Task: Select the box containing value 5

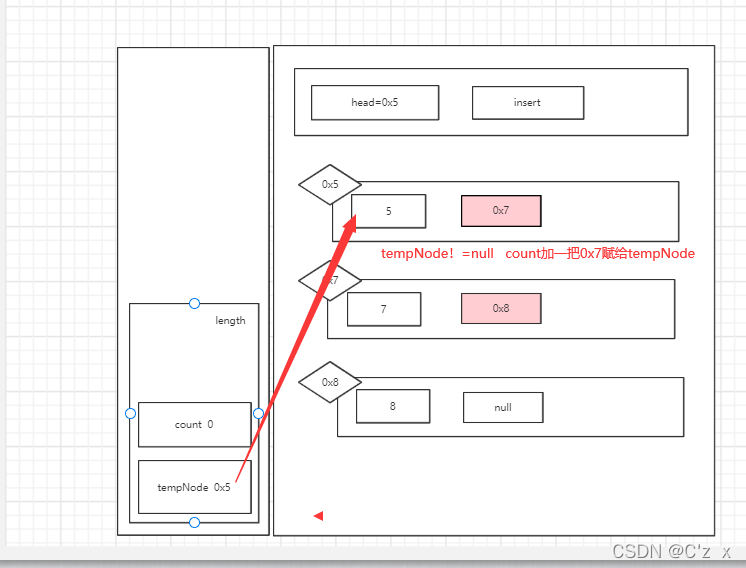Action: pyautogui.click(x=389, y=211)
